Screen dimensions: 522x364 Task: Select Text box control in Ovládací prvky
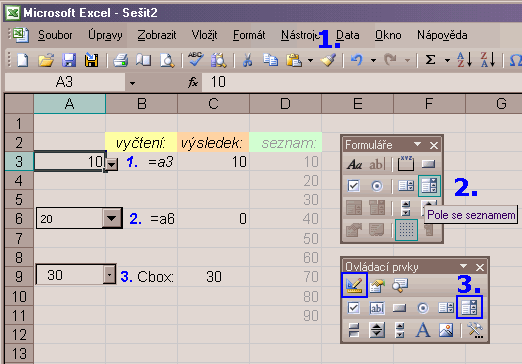point(377,308)
